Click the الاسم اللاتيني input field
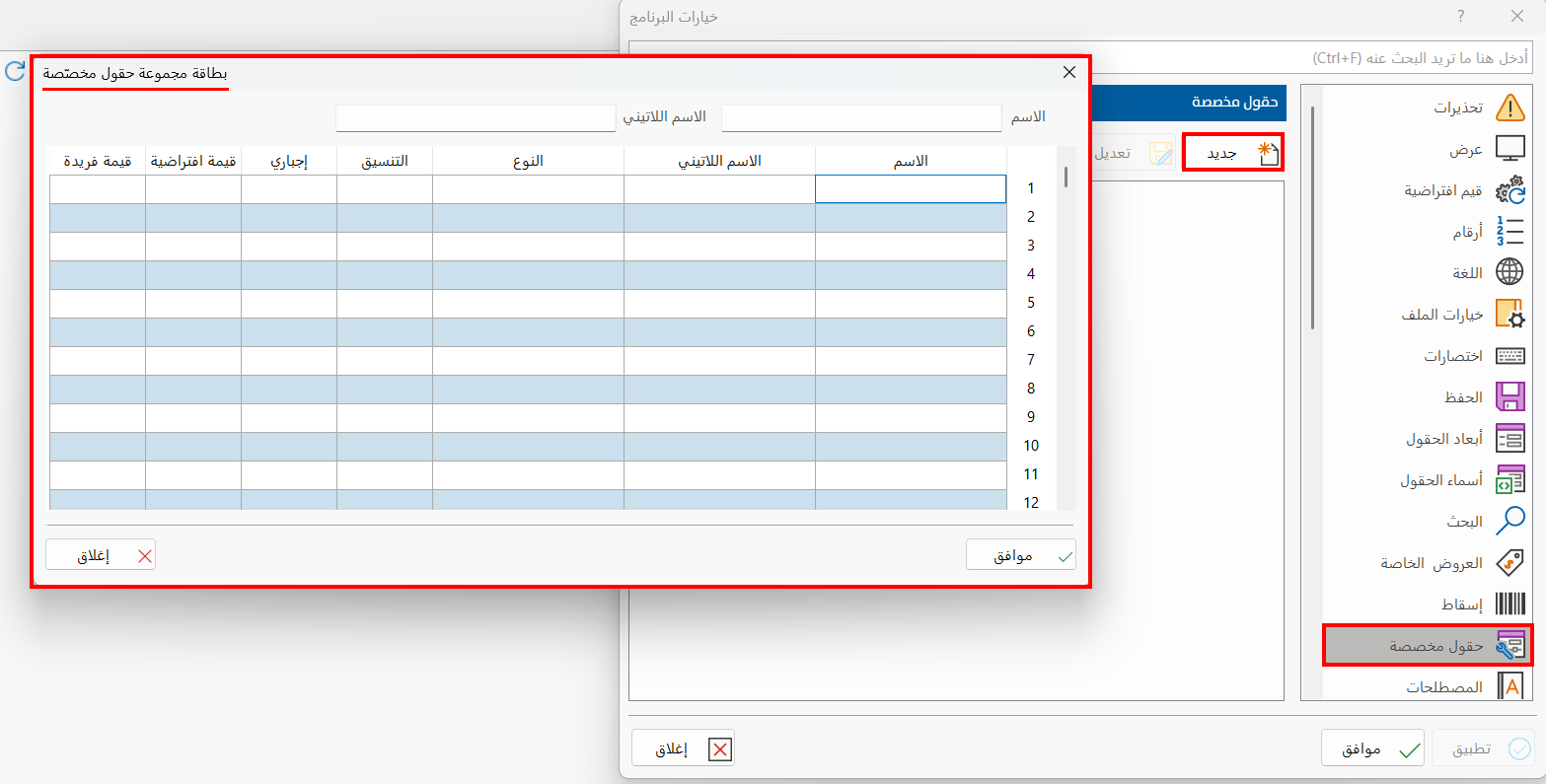Image resolution: width=1546 pixels, height=784 pixels. click(x=476, y=117)
